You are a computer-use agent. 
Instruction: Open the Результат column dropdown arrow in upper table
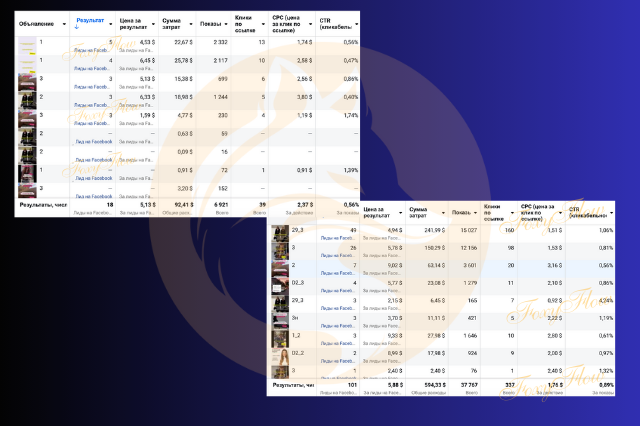[x=111, y=24]
